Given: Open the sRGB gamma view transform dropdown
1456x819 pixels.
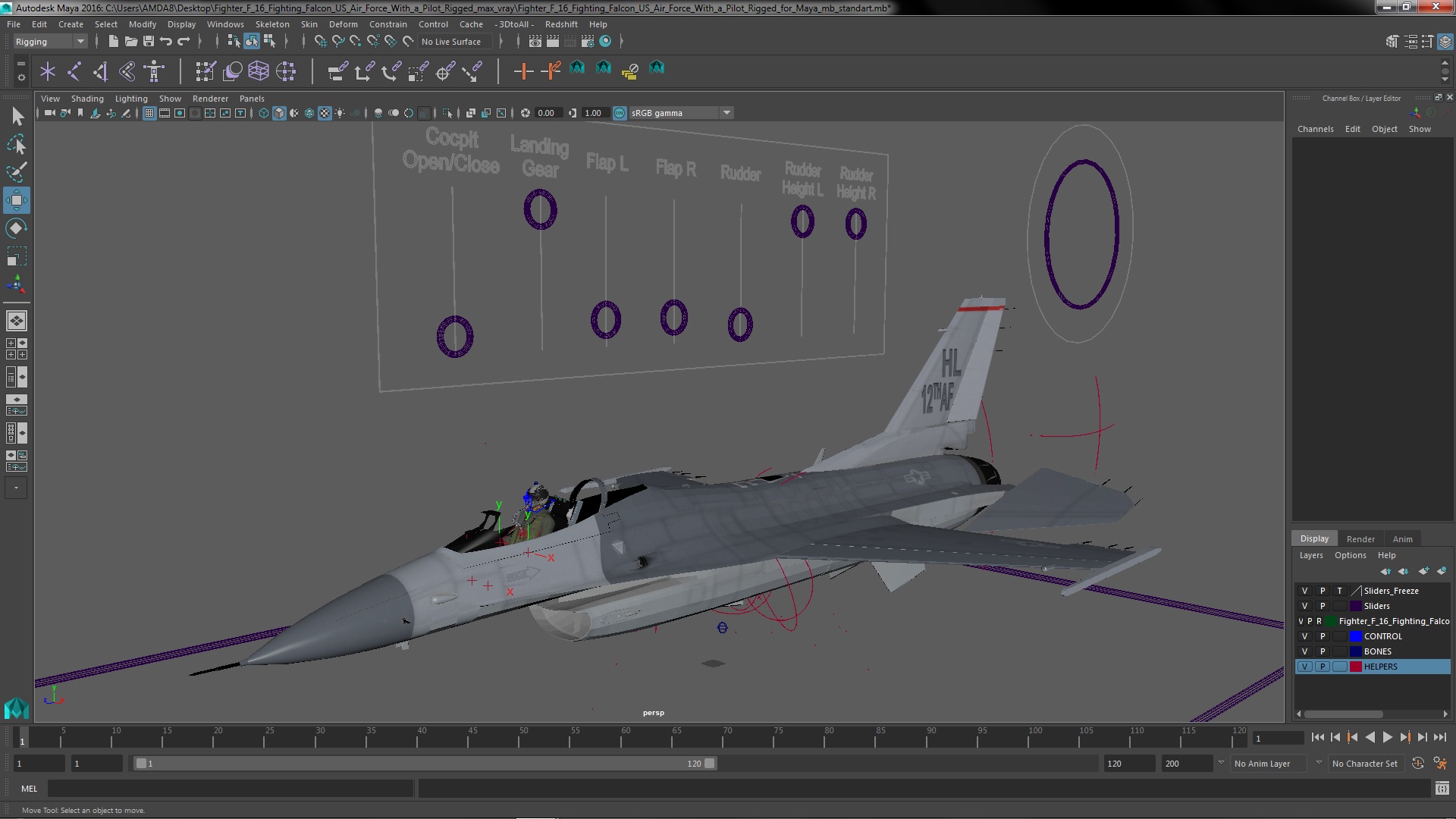Looking at the screenshot, I should (680, 113).
